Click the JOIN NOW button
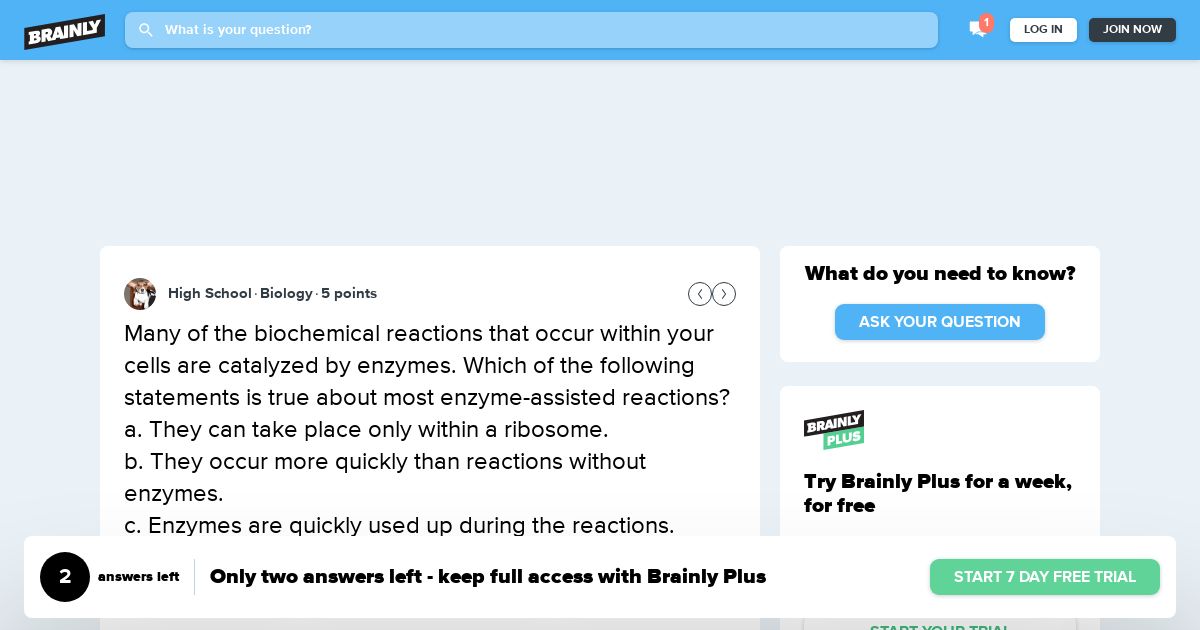Image resolution: width=1200 pixels, height=630 pixels. (x=1132, y=30)
